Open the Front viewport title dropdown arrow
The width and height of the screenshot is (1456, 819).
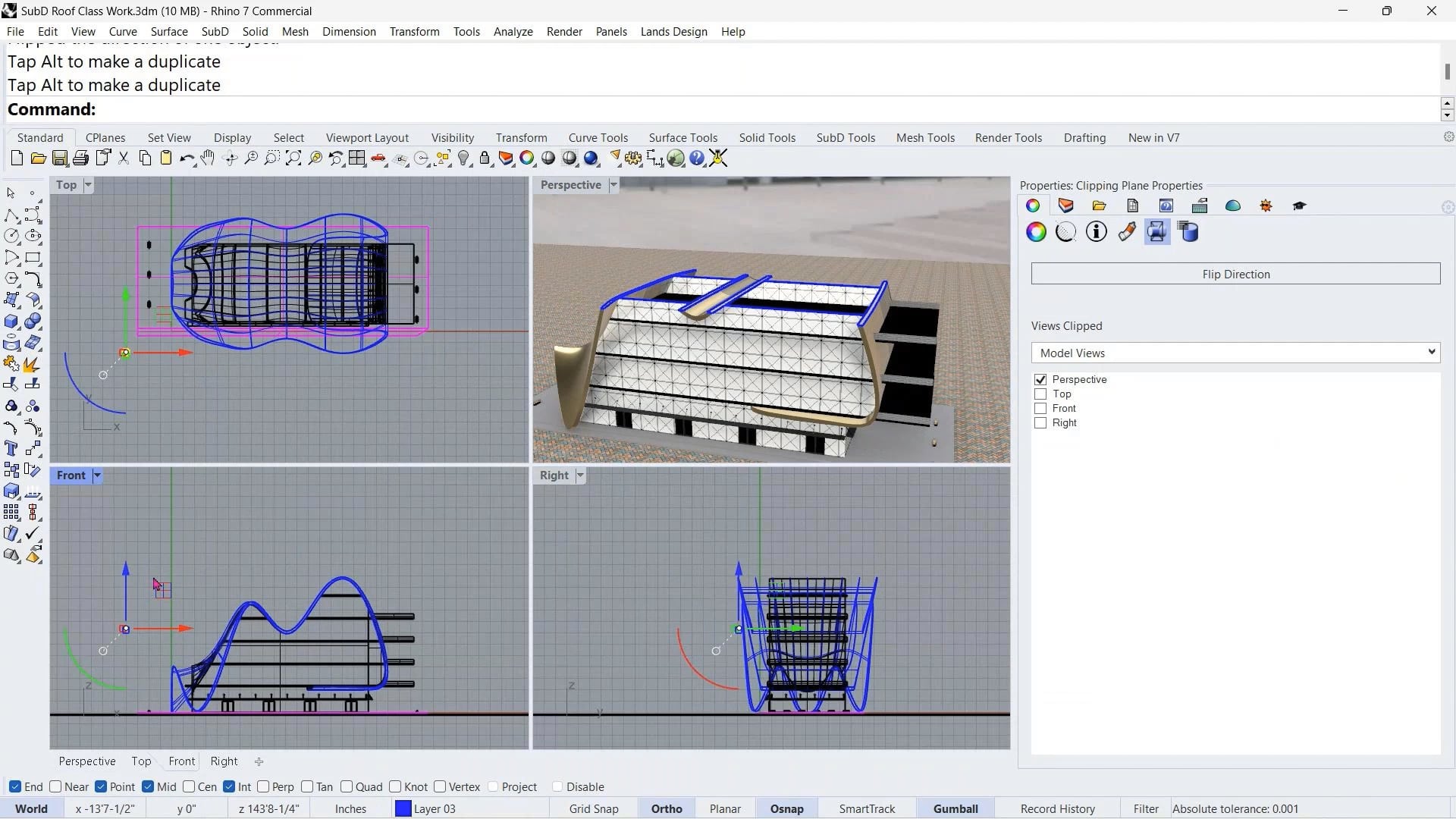(x=97, y=475)
